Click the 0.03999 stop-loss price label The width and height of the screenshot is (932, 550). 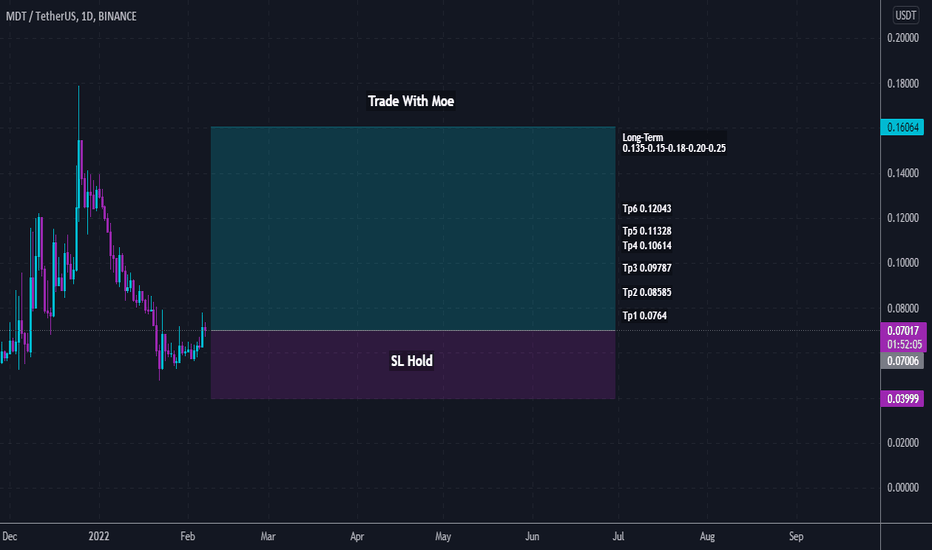(902, 398)
